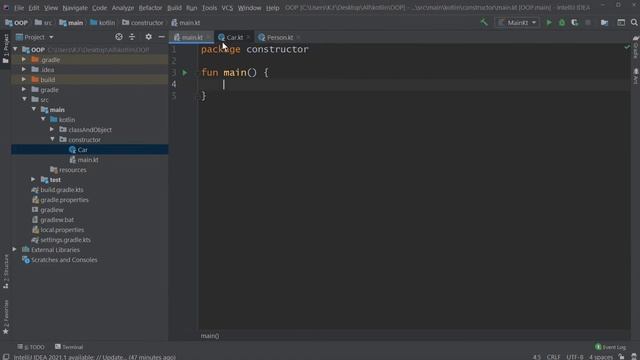Run the MainKt configuration
This screenshot has width=640, height=360.
point(549,23)
